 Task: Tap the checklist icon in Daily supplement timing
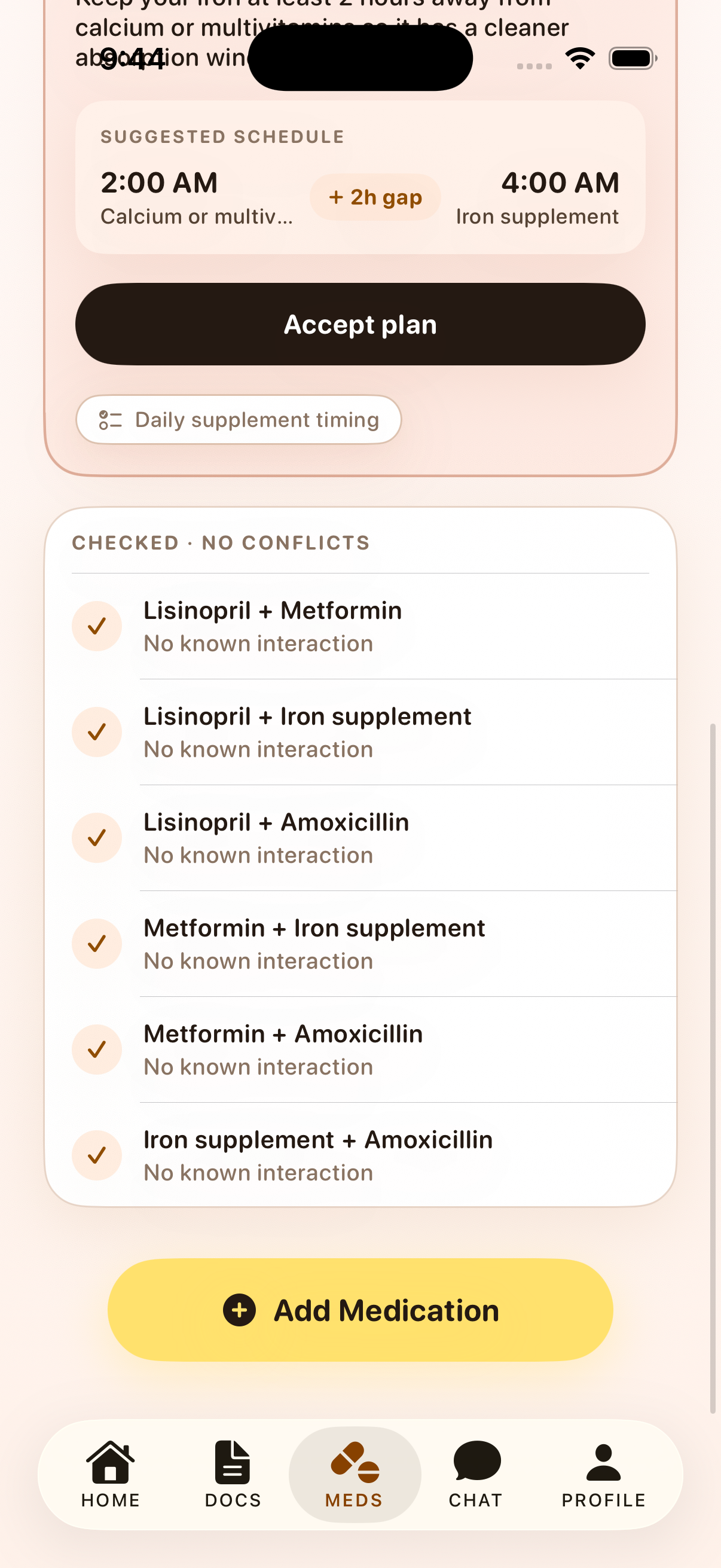(x=111, y=419)
